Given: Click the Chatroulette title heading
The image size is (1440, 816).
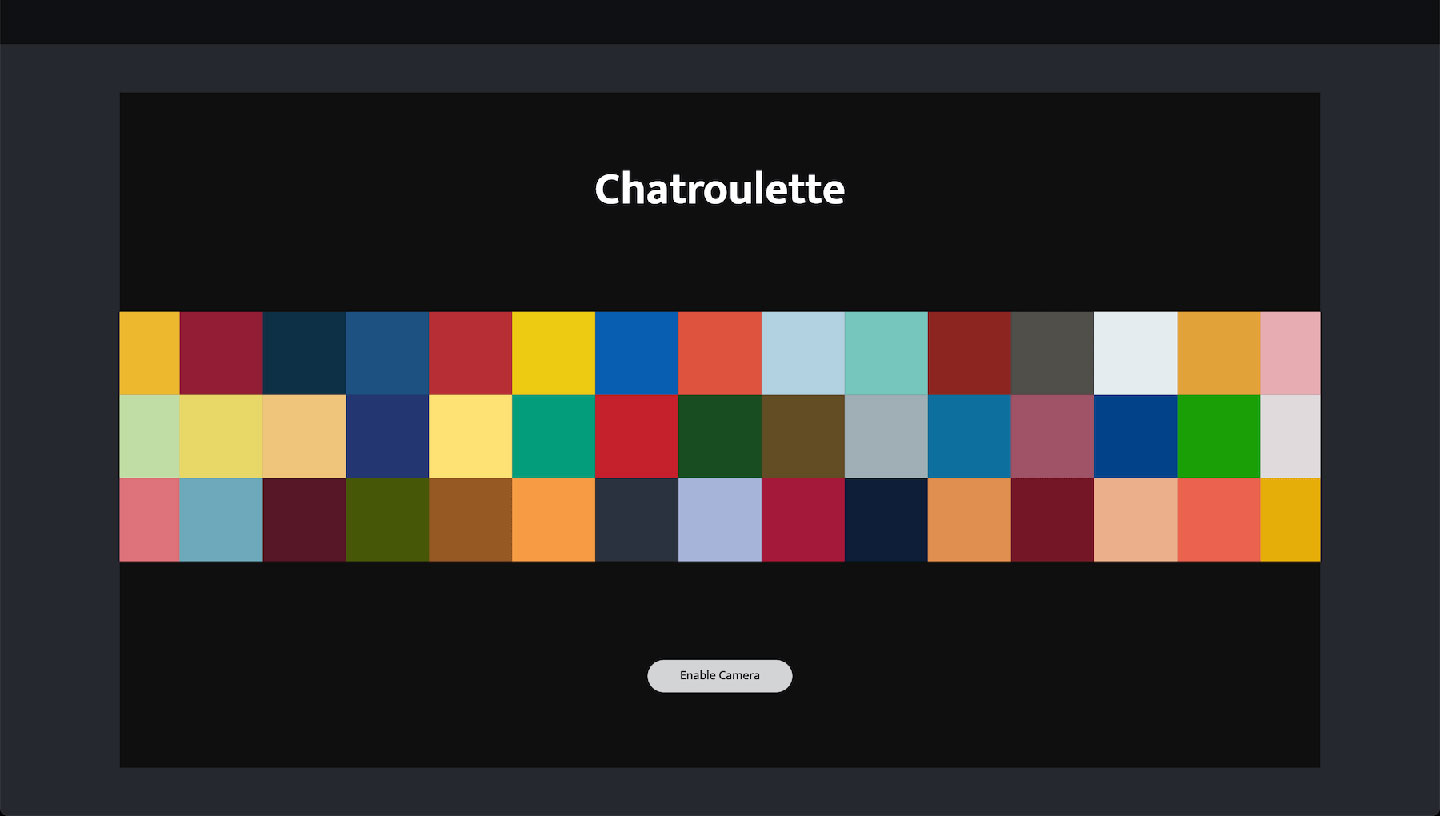Looking at the screenshot, I should tap(720, 189).
